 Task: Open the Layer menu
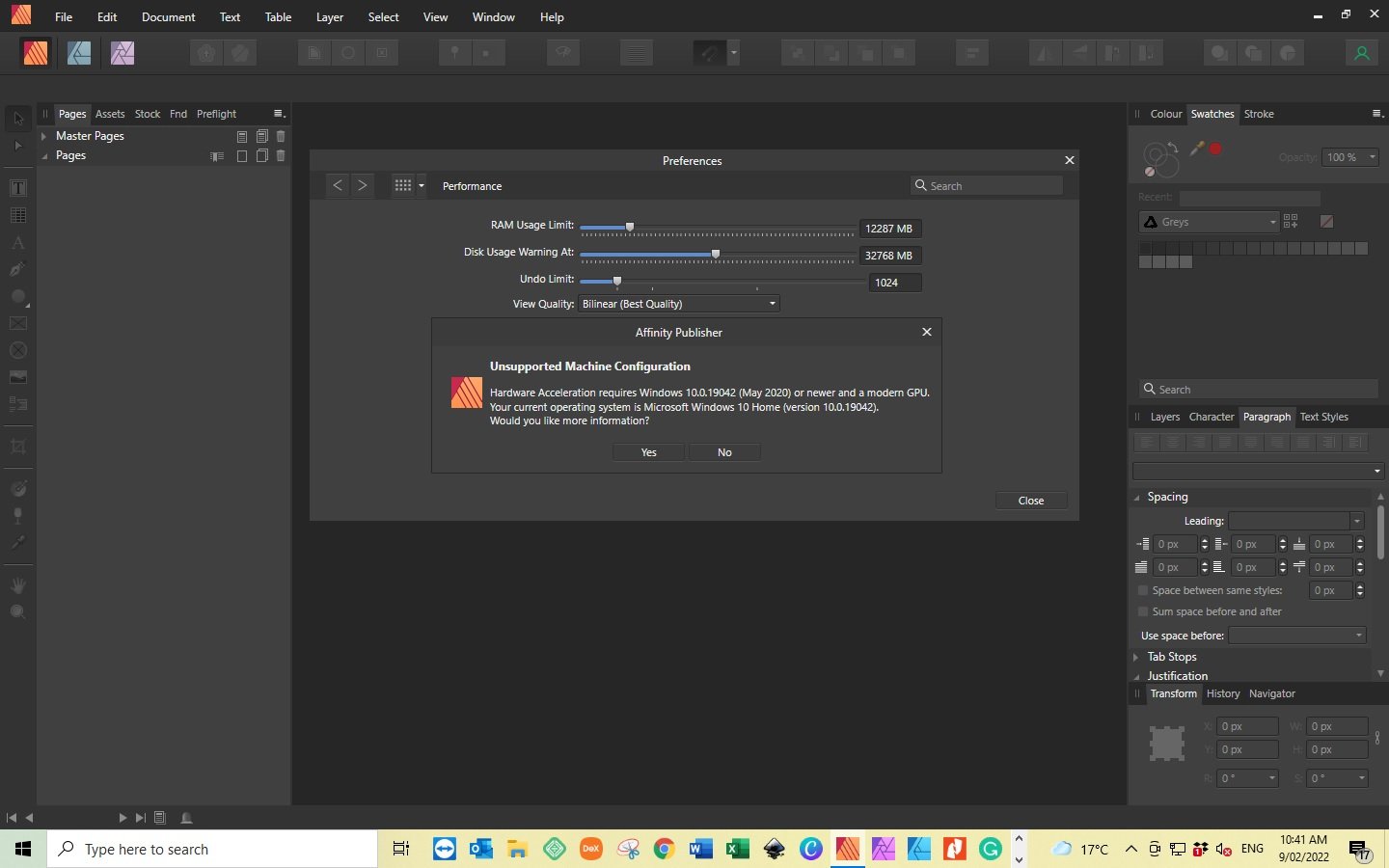(330, 17)
